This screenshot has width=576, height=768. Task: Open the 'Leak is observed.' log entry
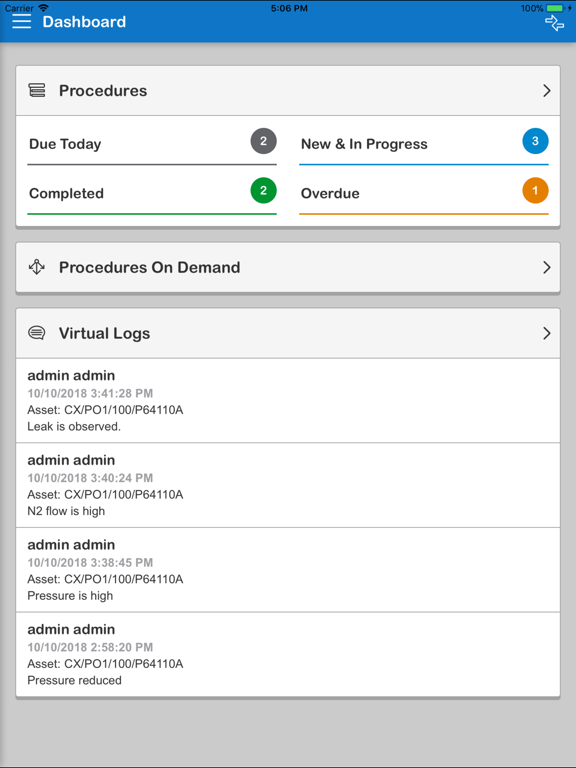pyautogui.click(x=288, y=401)
